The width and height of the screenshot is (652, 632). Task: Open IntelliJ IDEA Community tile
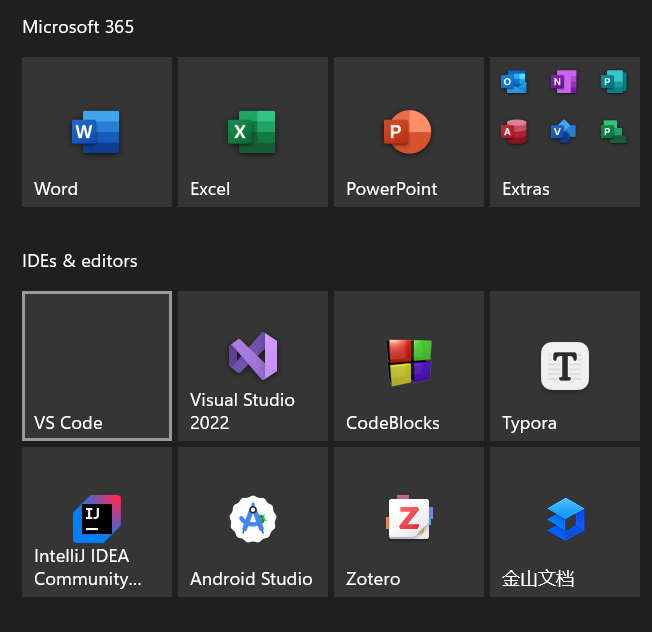tap(97, 522)
